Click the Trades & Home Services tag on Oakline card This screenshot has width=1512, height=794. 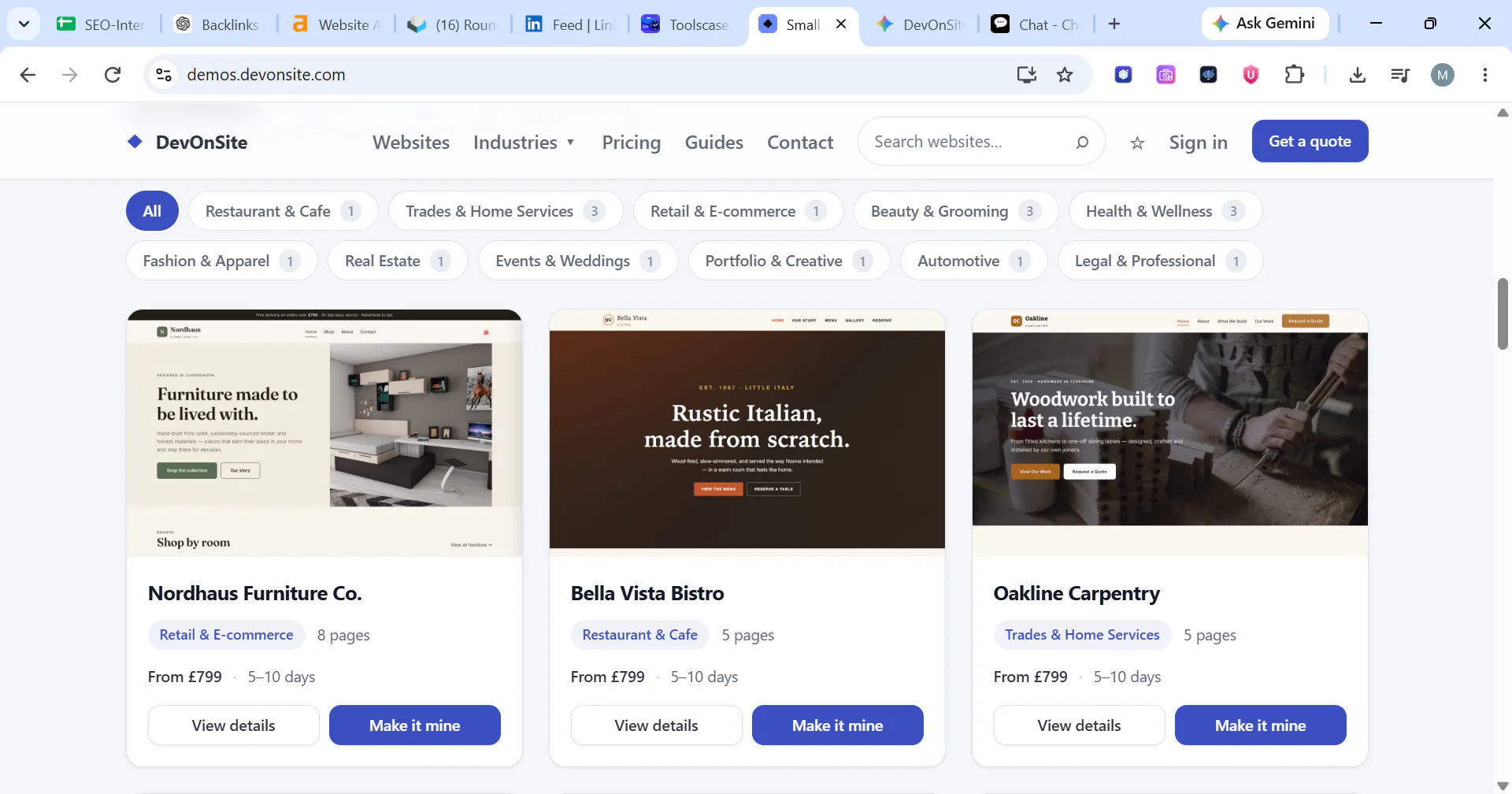1082,635
